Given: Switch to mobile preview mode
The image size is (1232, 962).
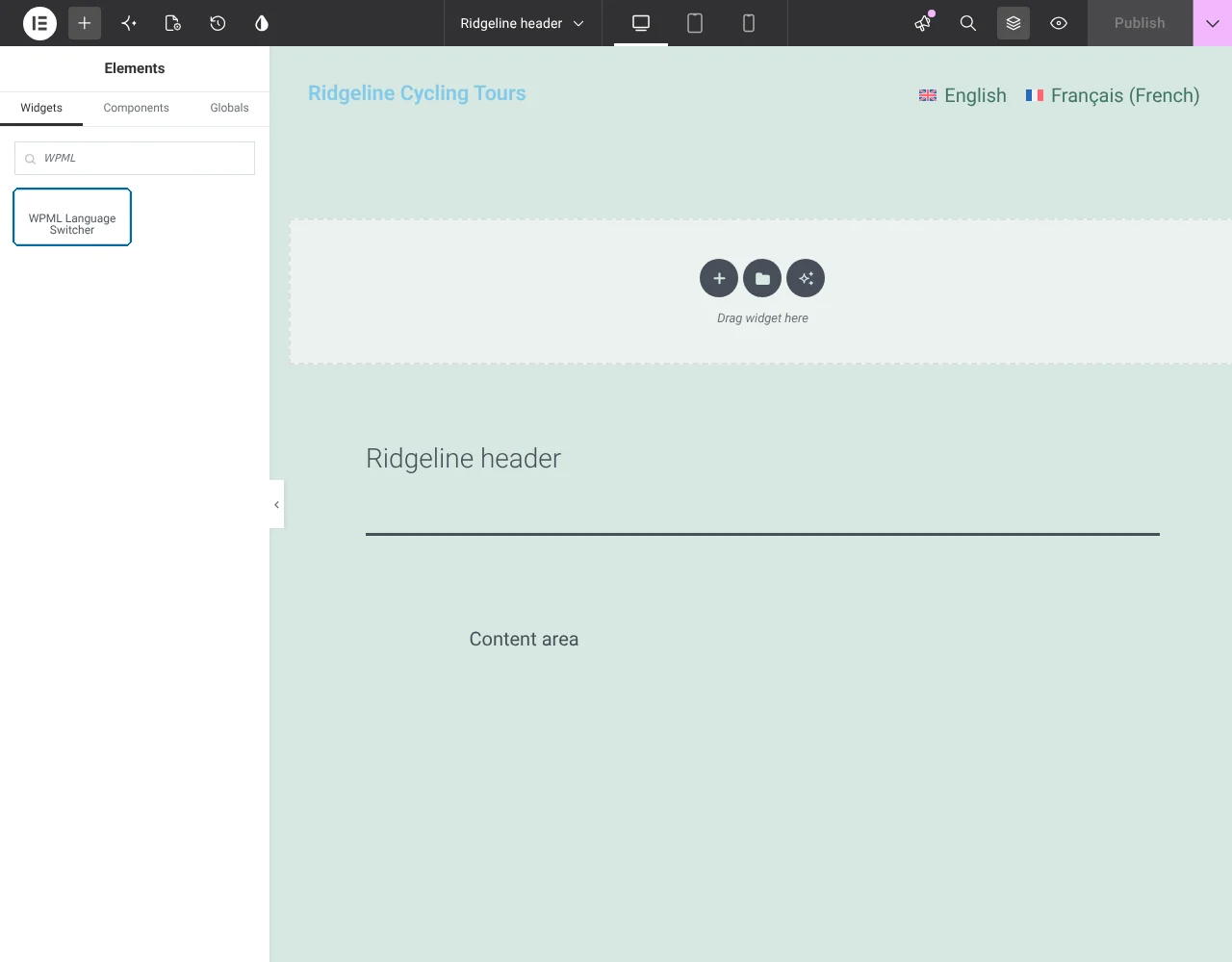Looking at the screenshot, I should click(749, 23).
